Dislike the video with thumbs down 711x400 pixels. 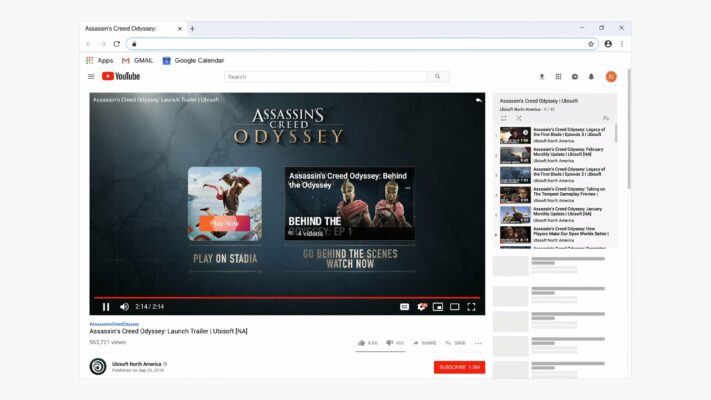click(x=395, y=343)
